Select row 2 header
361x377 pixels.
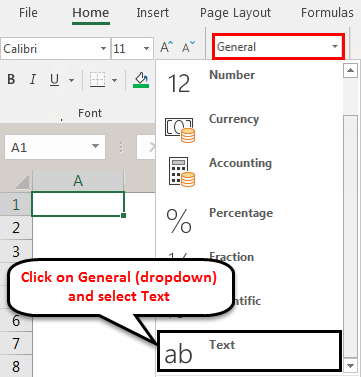point(16,228)
